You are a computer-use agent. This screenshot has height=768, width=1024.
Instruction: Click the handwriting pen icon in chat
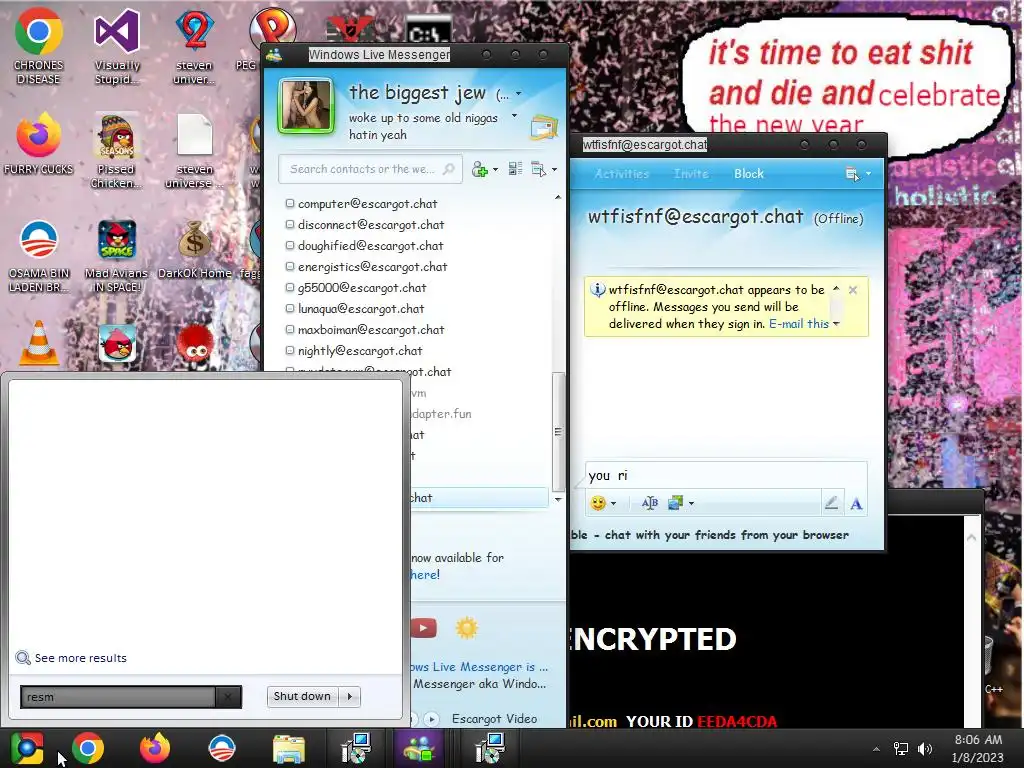tap(831, 503)
